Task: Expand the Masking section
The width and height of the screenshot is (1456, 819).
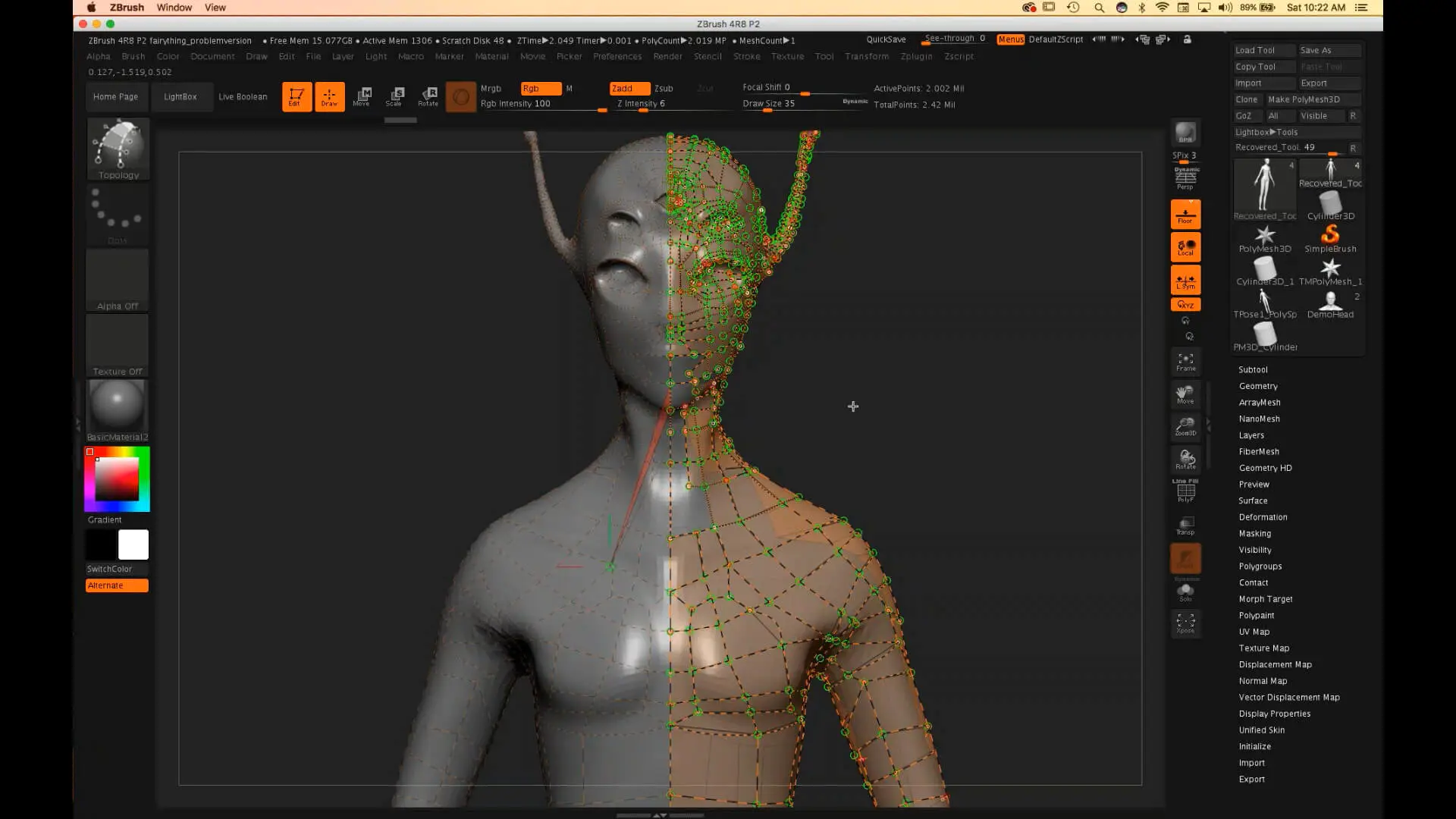Action: click(1254, 534)
